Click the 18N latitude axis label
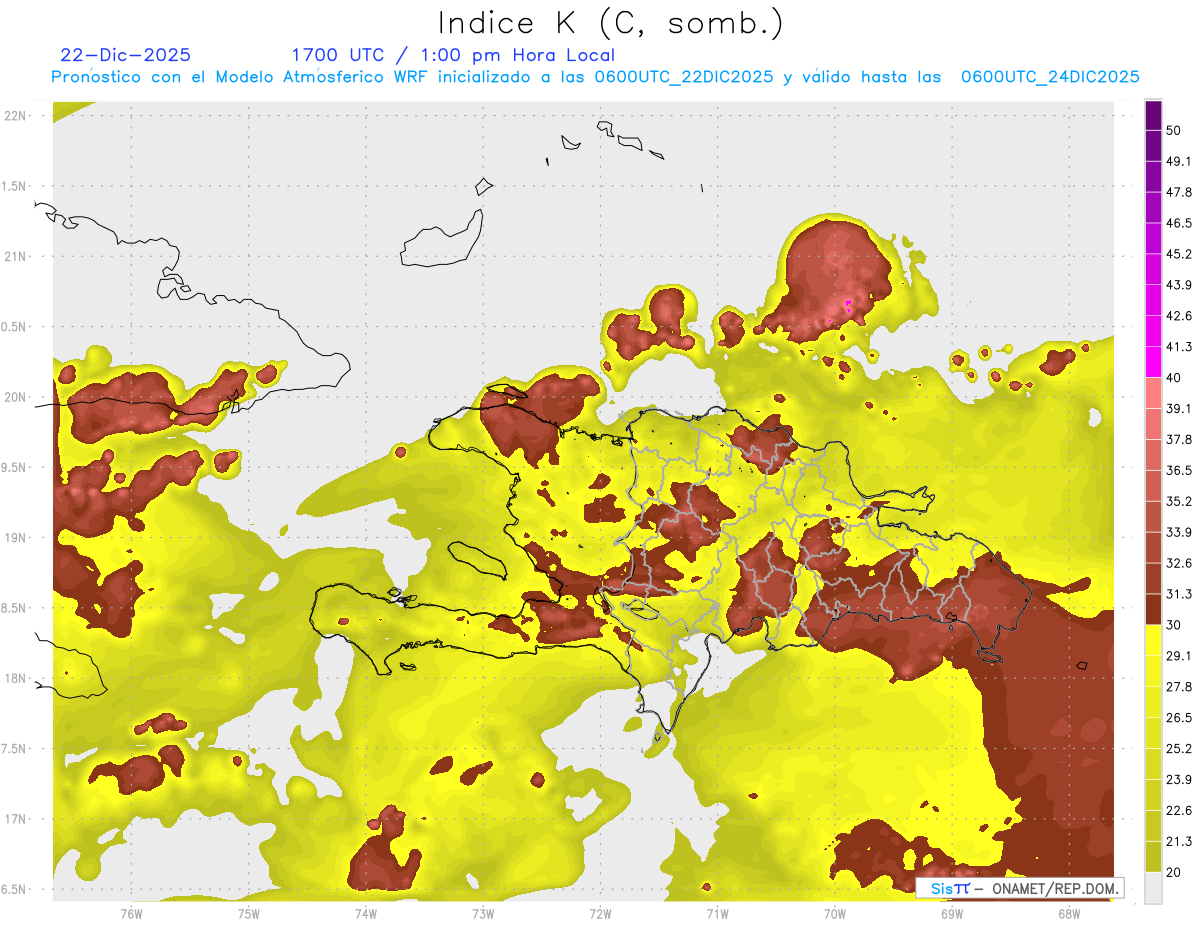Viewport: 1200px width, 927px height. pyautogui.click(x=17, y=678)
